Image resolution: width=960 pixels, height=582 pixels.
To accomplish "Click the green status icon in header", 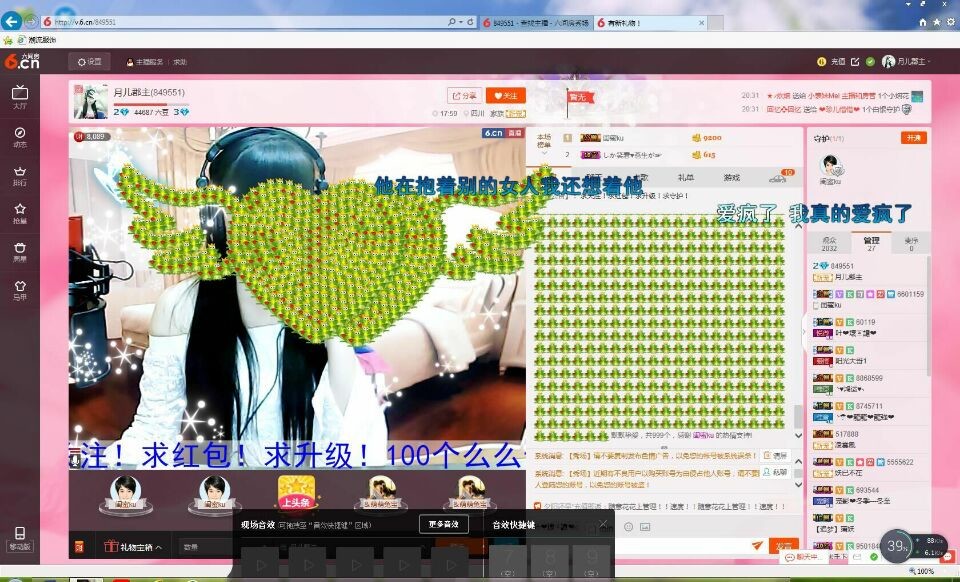I will point(870,61).
